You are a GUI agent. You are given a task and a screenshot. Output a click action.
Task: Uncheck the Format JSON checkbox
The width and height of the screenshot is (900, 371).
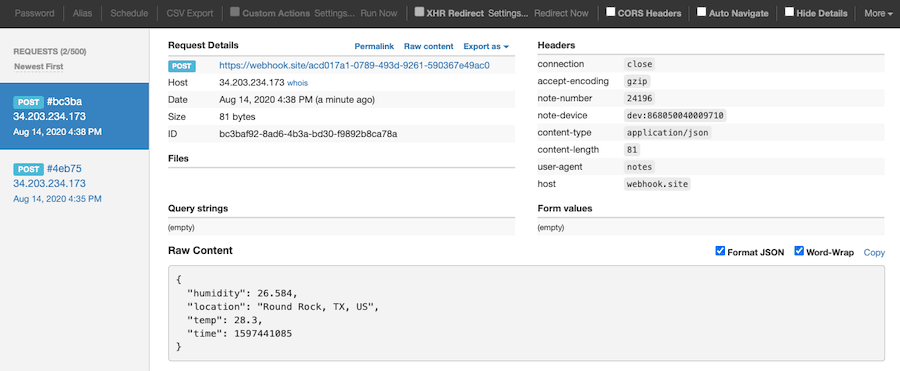720,251
